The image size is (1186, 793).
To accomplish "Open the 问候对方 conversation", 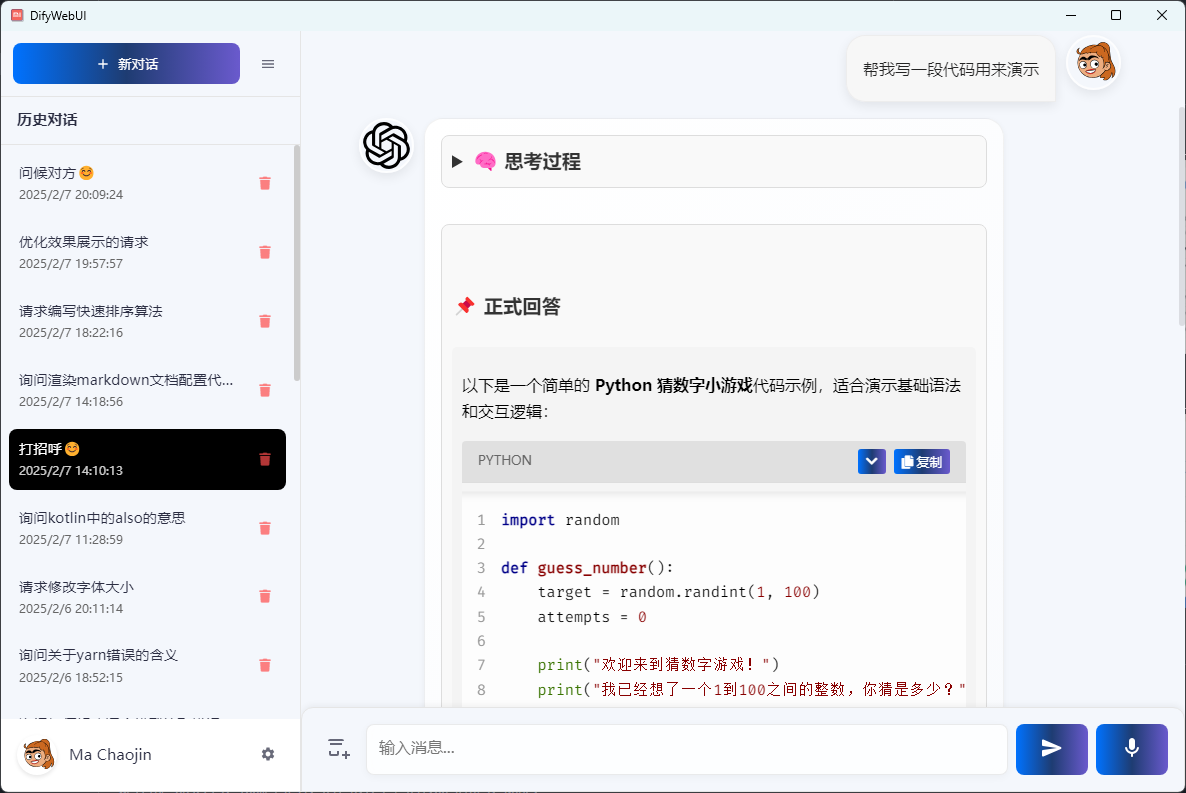I will click(147, 183).
